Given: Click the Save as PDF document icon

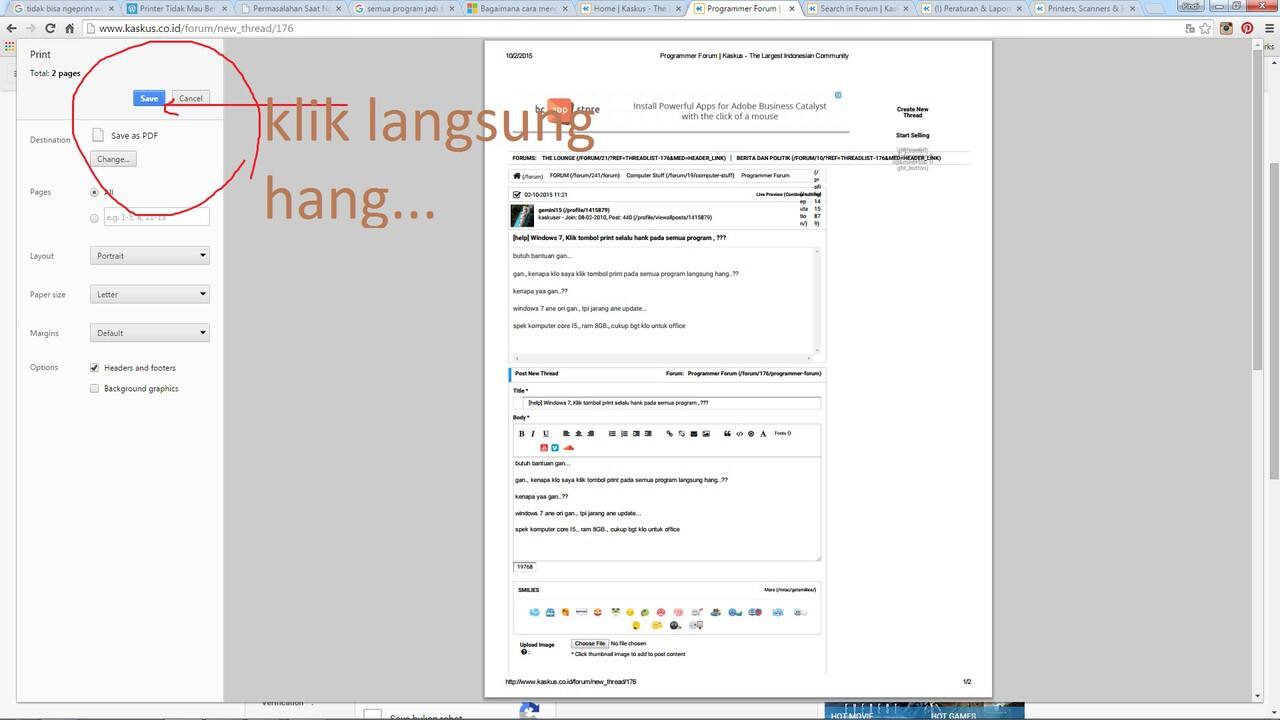Looking at the screenshot, I should (98, 135).
